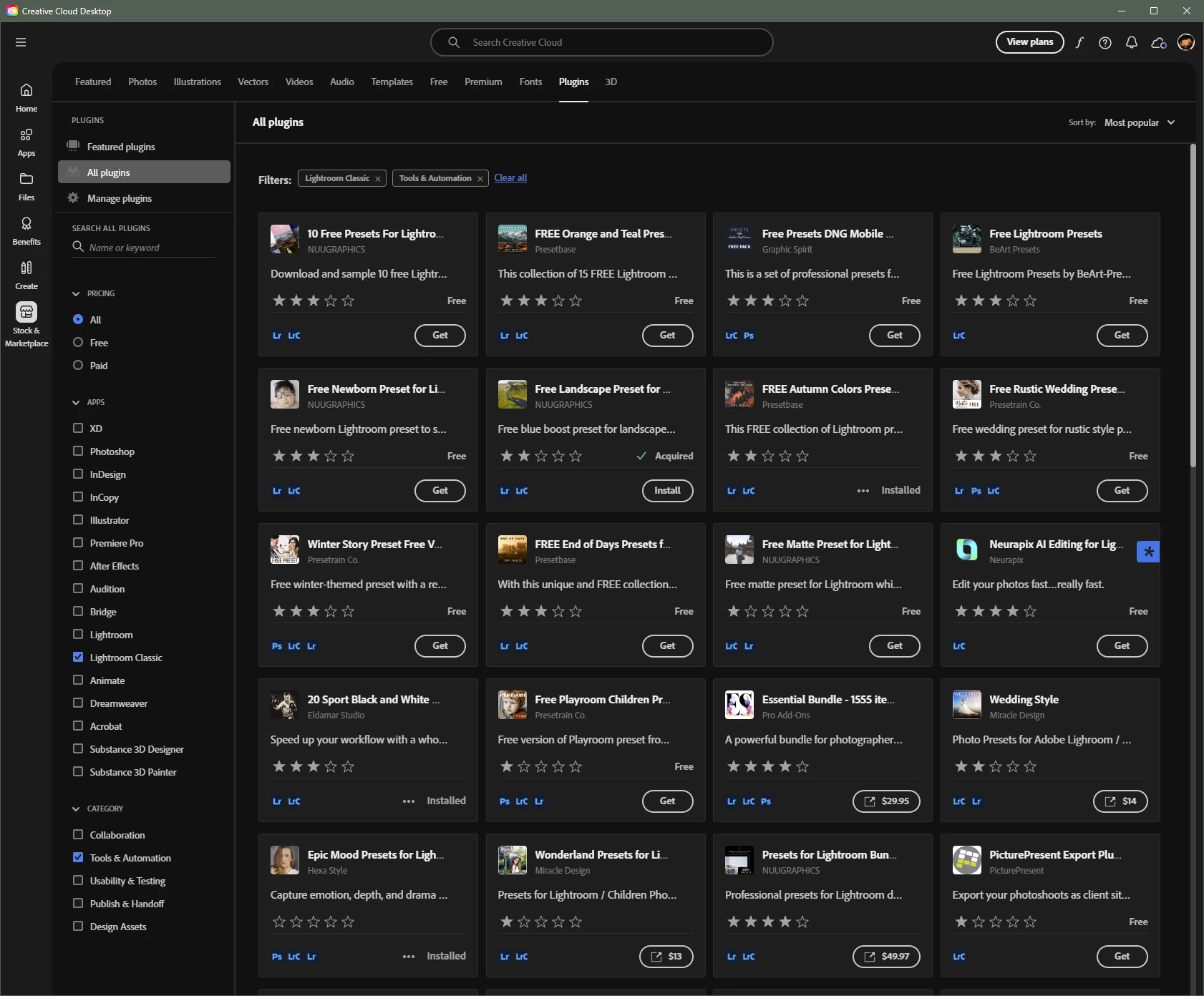Screen dimensions: 1204x996
Task: Check the Collaboration category filter
Action: 78,835
